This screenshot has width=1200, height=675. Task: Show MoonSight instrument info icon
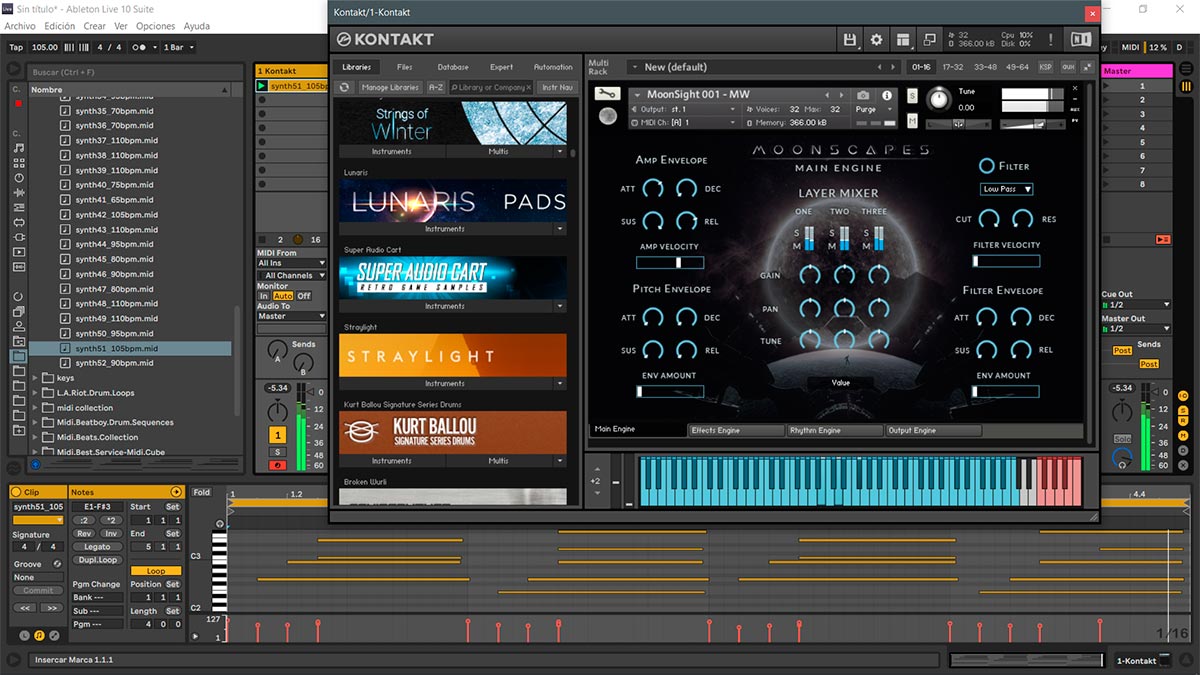(886, 95)
